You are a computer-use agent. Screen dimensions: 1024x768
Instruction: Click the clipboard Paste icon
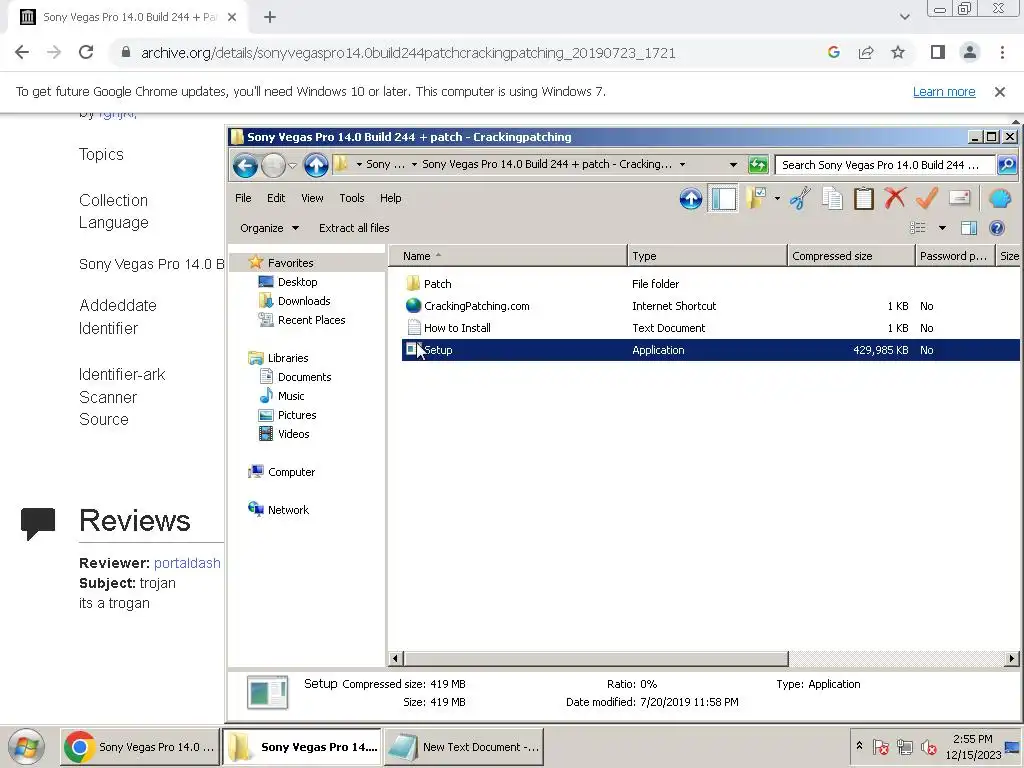click(863, 199)
